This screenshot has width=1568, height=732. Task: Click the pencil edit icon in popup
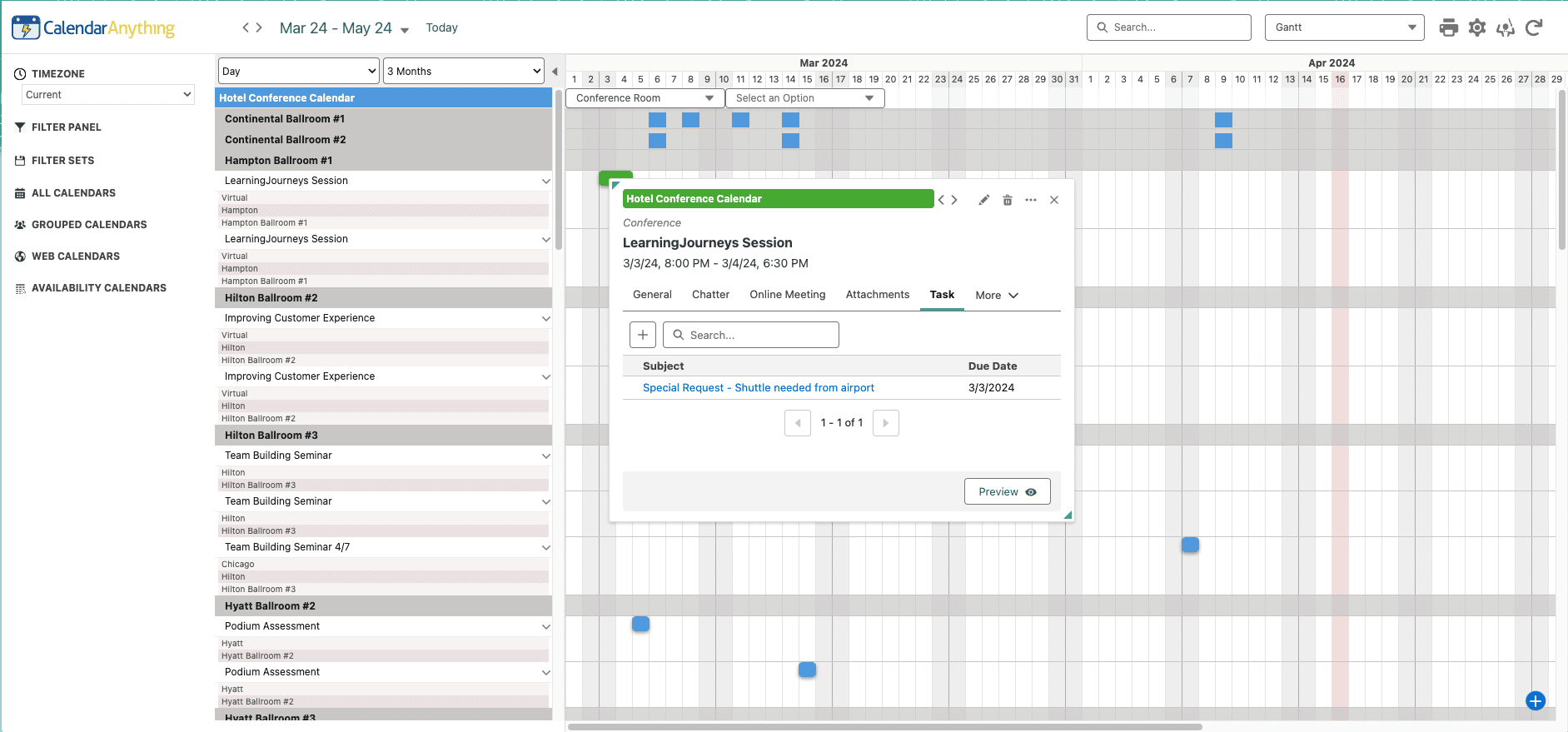(983, 200)
